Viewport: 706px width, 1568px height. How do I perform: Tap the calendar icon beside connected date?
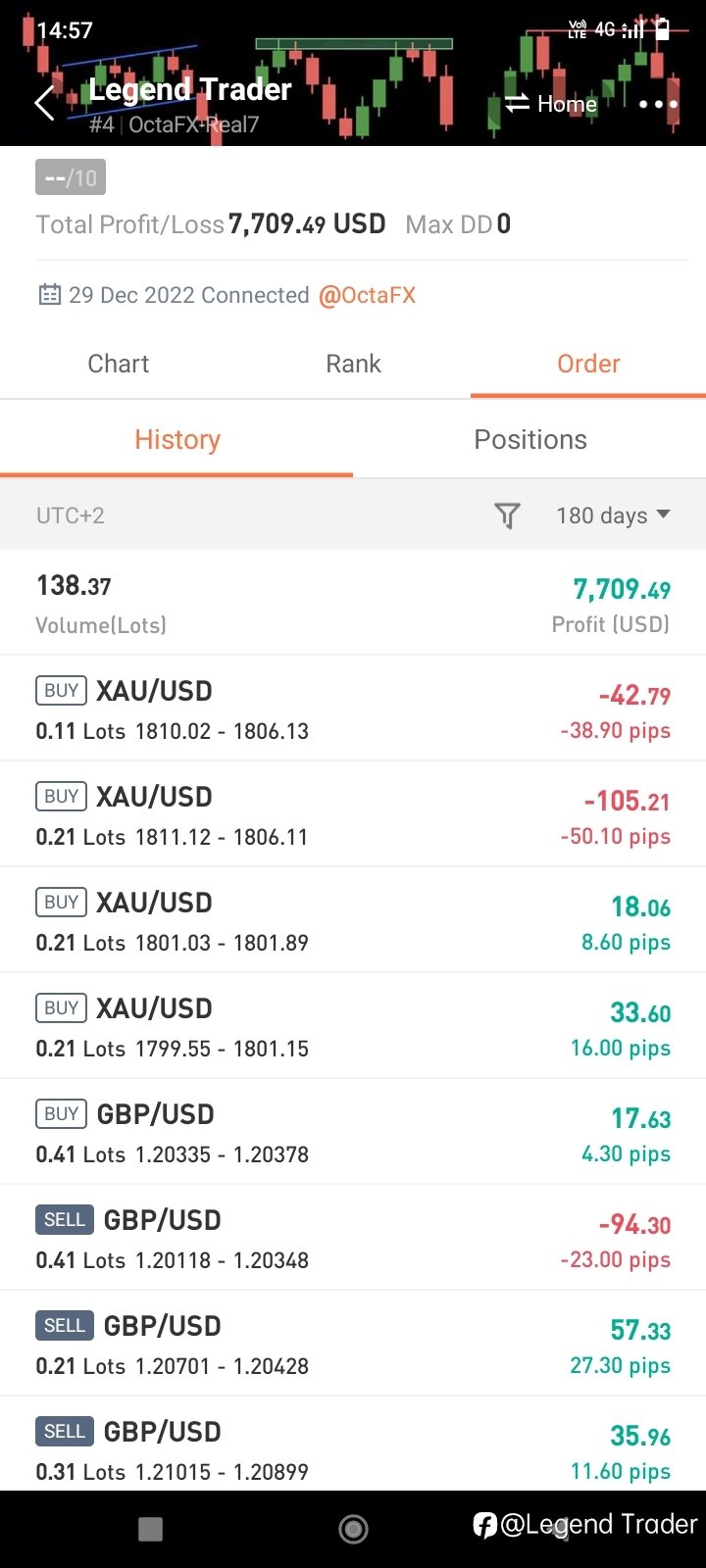[x=49, y=295]
